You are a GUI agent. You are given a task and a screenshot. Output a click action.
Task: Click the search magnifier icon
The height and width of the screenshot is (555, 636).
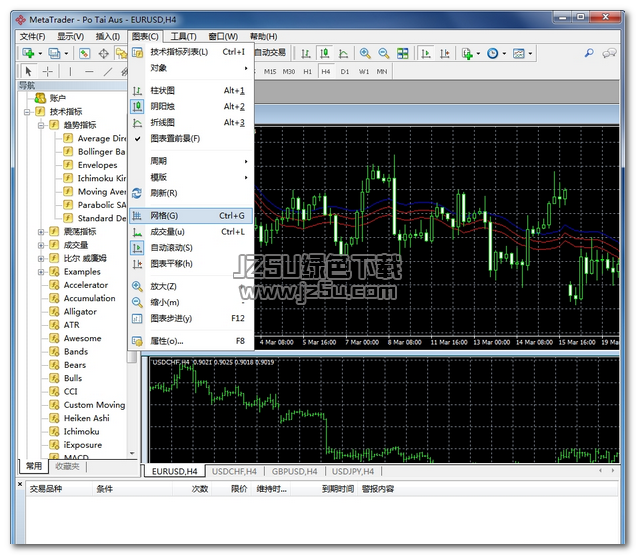[589, 53]
